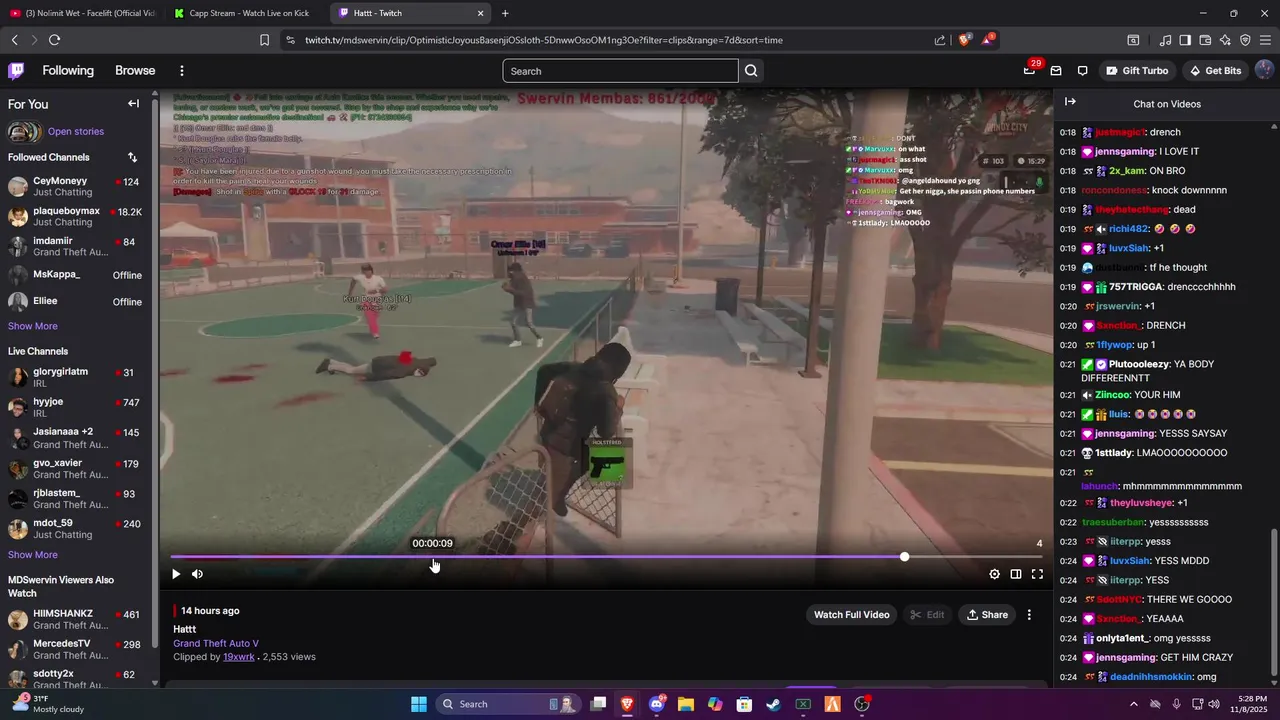
Task: Open CeyMoneyy channel
Action: pos(78,187)
